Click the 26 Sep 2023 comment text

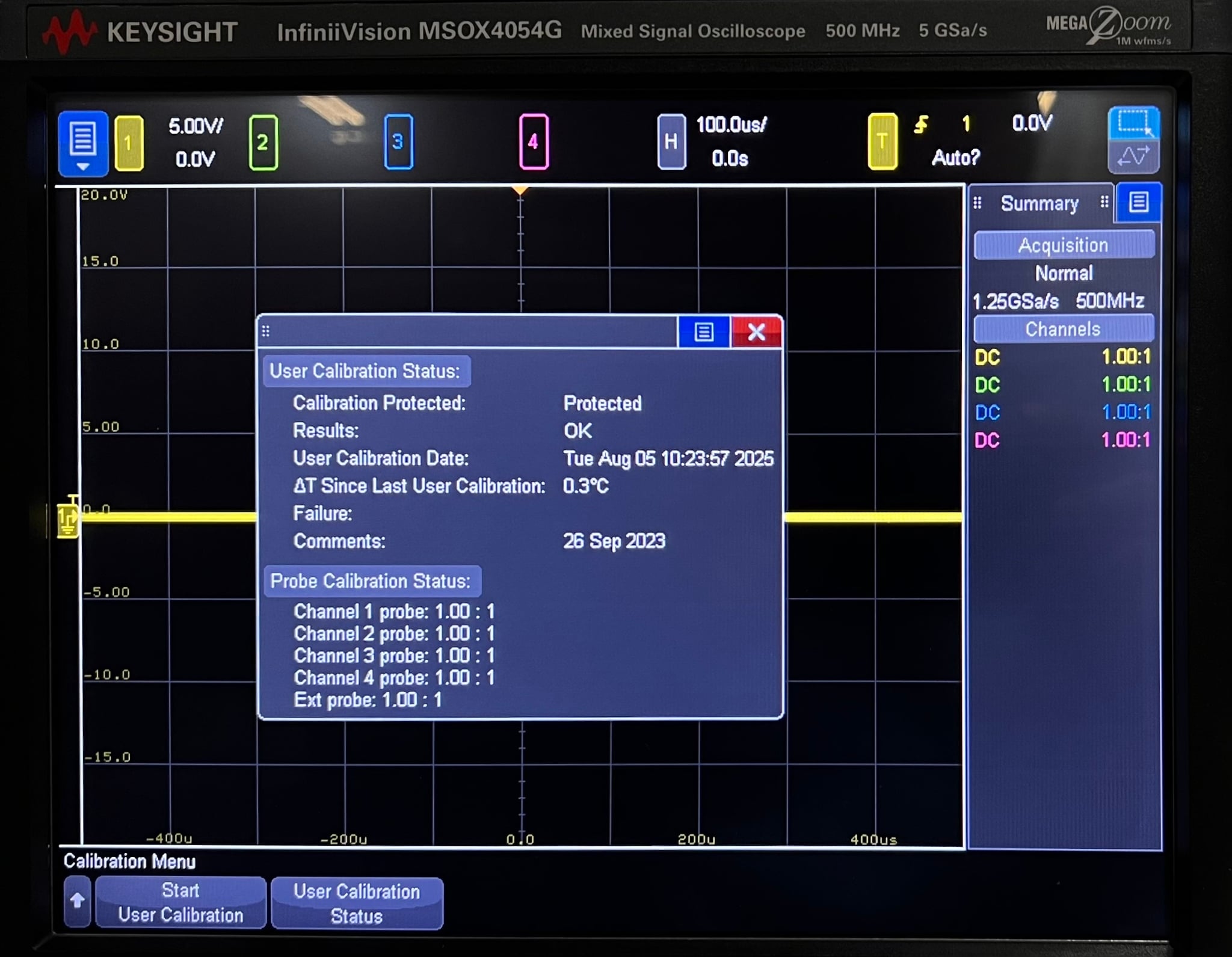tap(614, 541)
